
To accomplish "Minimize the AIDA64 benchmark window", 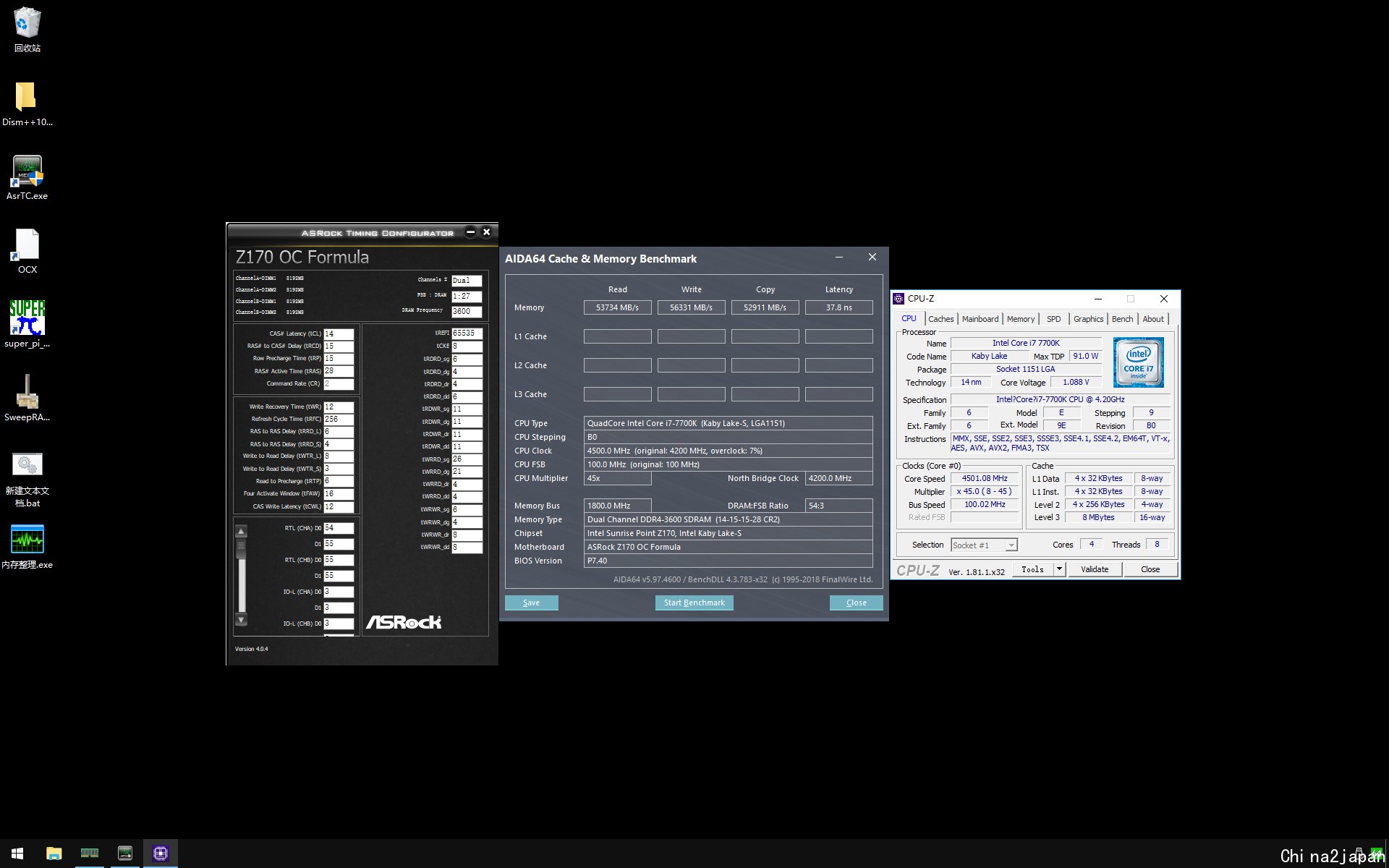I will [x=838, y=258].
